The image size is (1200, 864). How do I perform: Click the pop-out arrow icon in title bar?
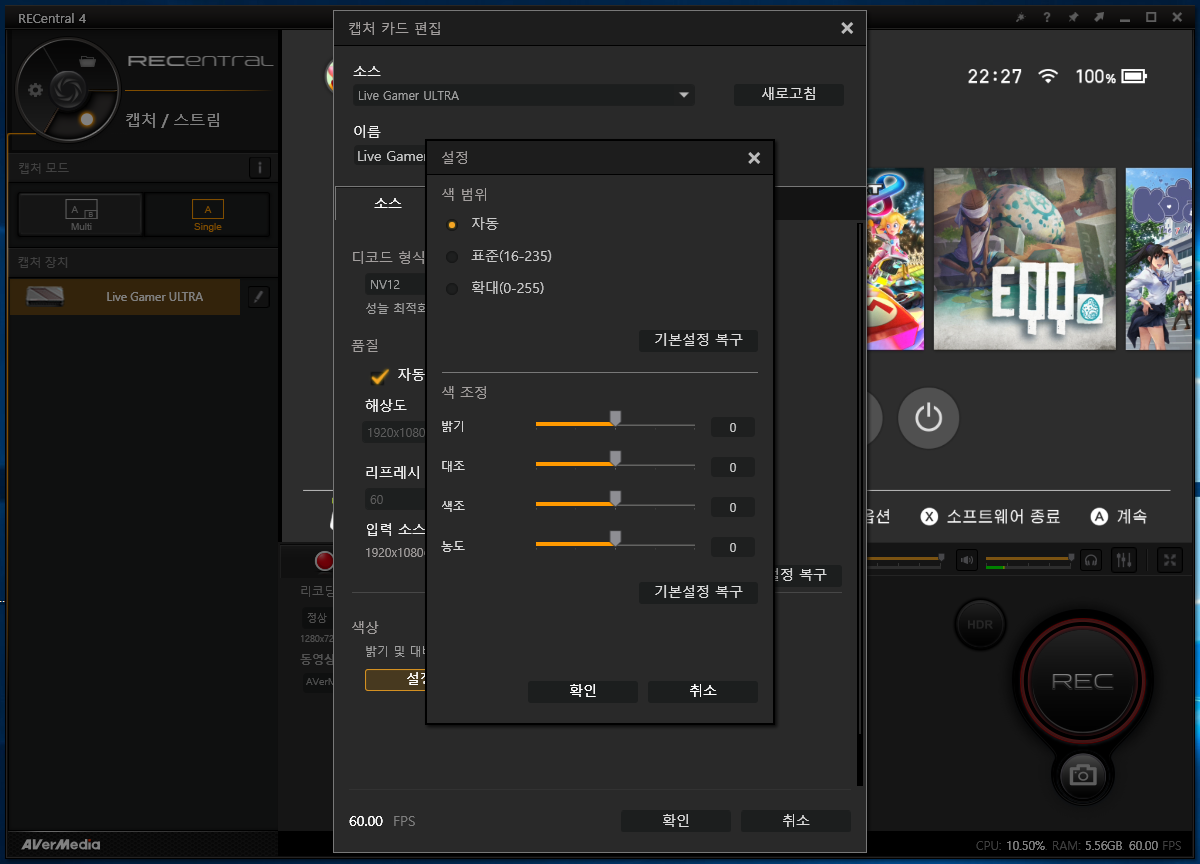coord(1099,17)
